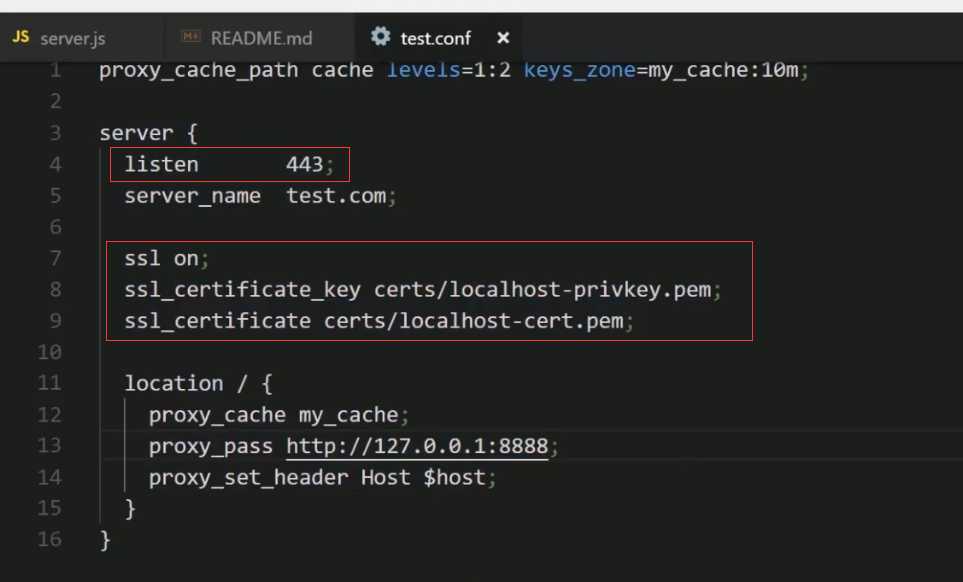Open the README.md tab
The width and height of the screenshot is (963, 582).
point(261,38)
